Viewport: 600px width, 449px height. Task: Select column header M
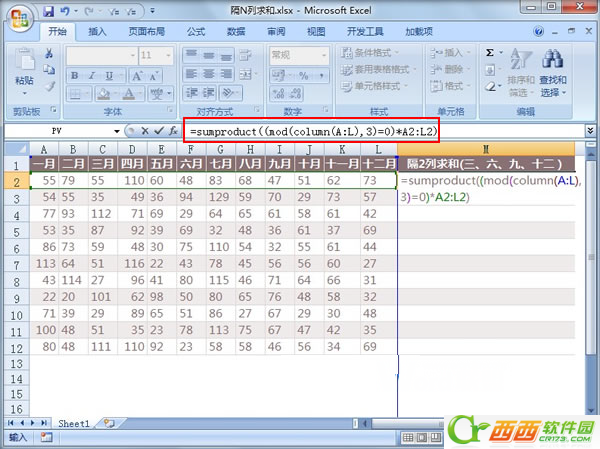[486, 148]
